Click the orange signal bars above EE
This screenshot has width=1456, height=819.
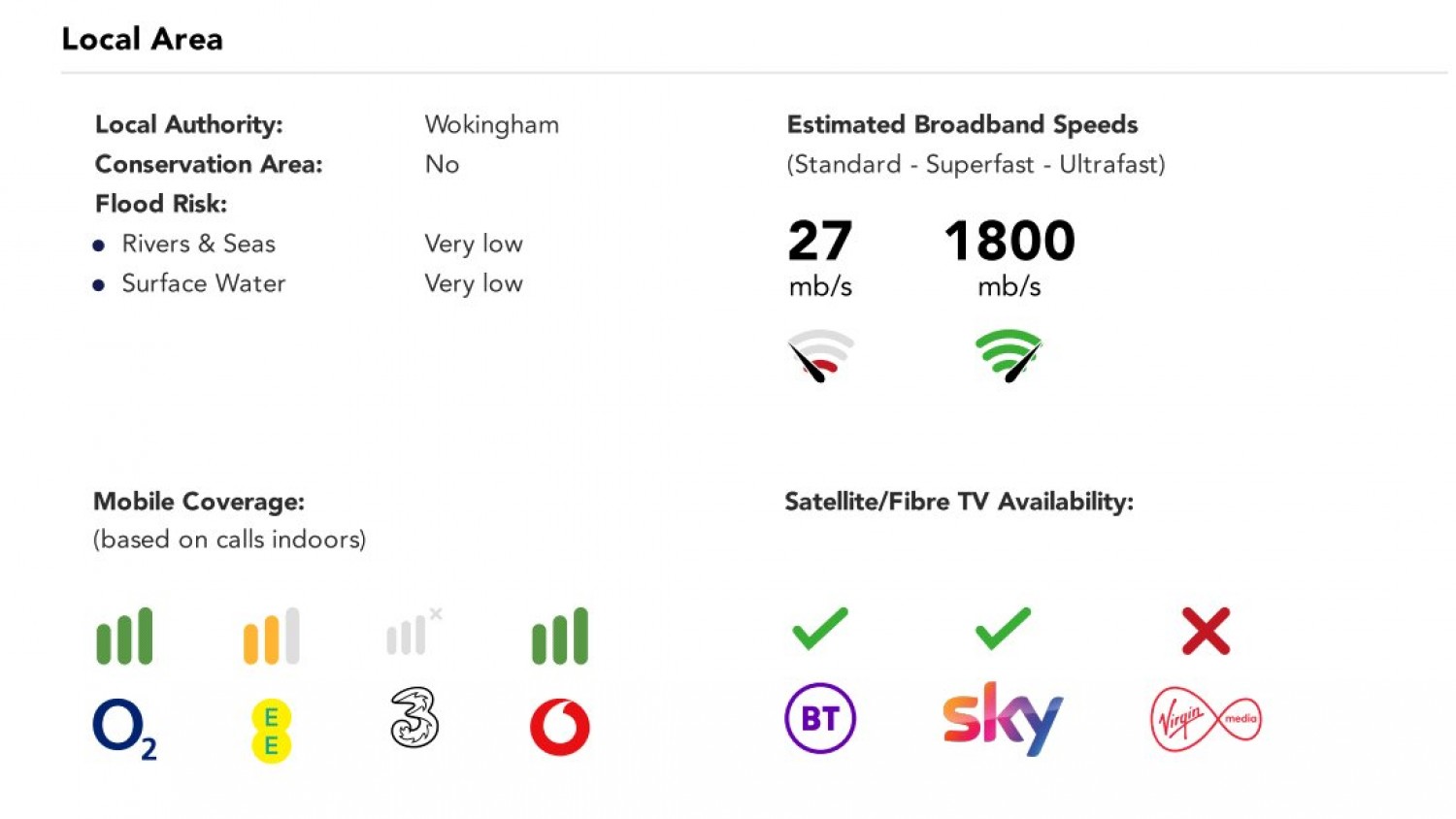(272, 637)
